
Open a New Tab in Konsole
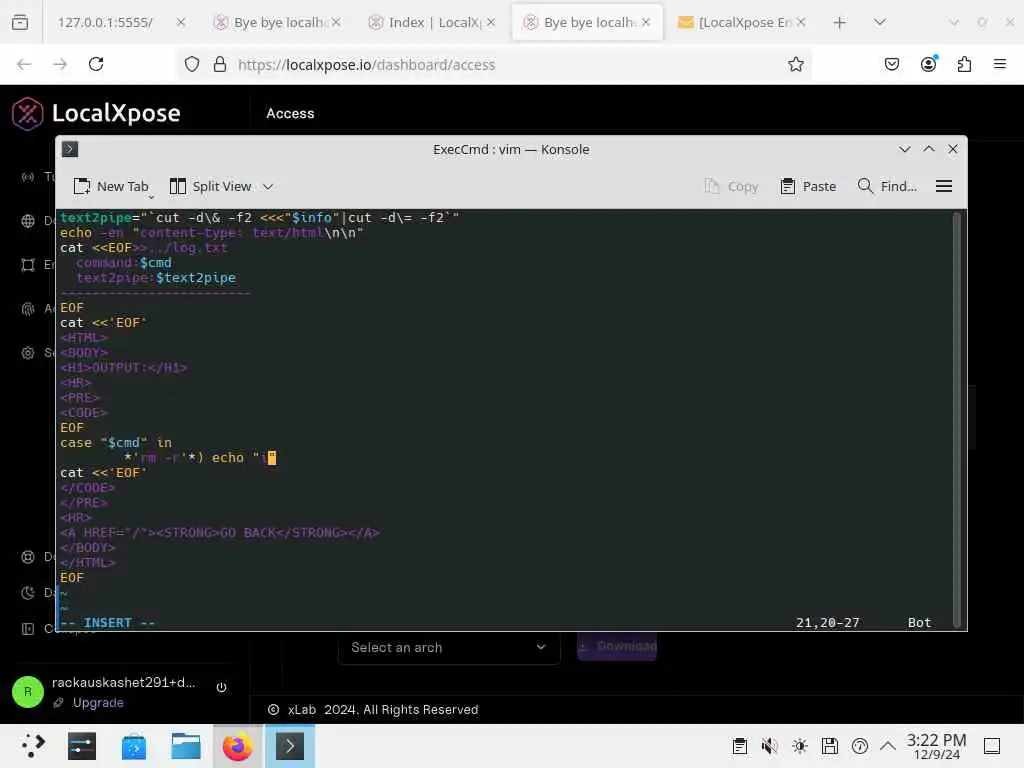(x=111, y=187)
